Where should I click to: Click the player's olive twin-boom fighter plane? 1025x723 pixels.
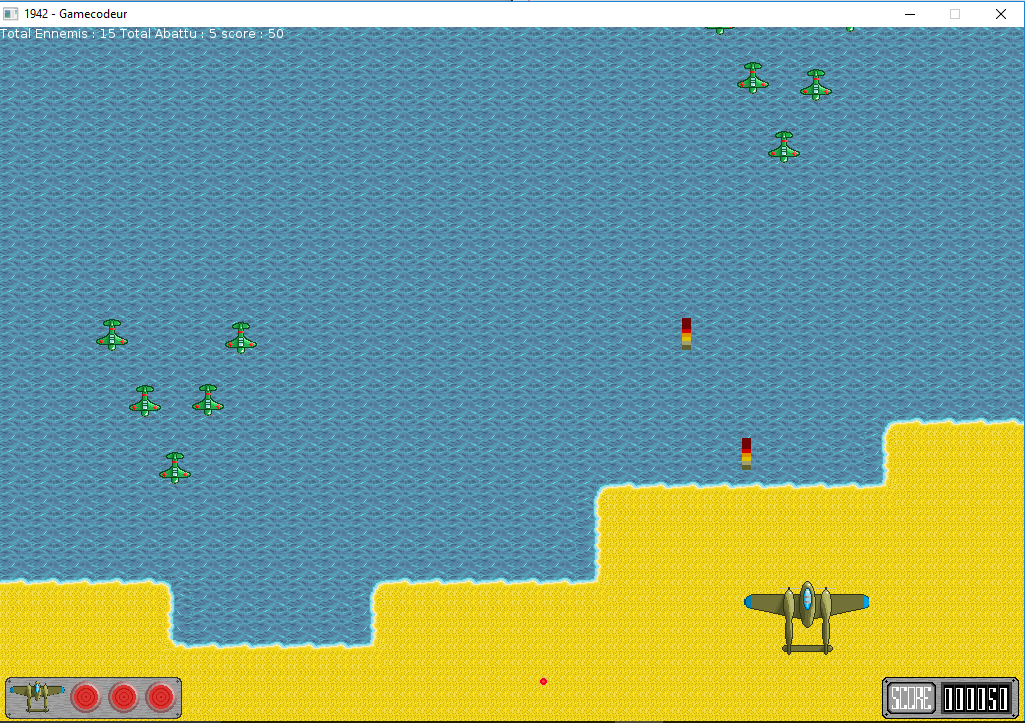click(x=807, y=618)
